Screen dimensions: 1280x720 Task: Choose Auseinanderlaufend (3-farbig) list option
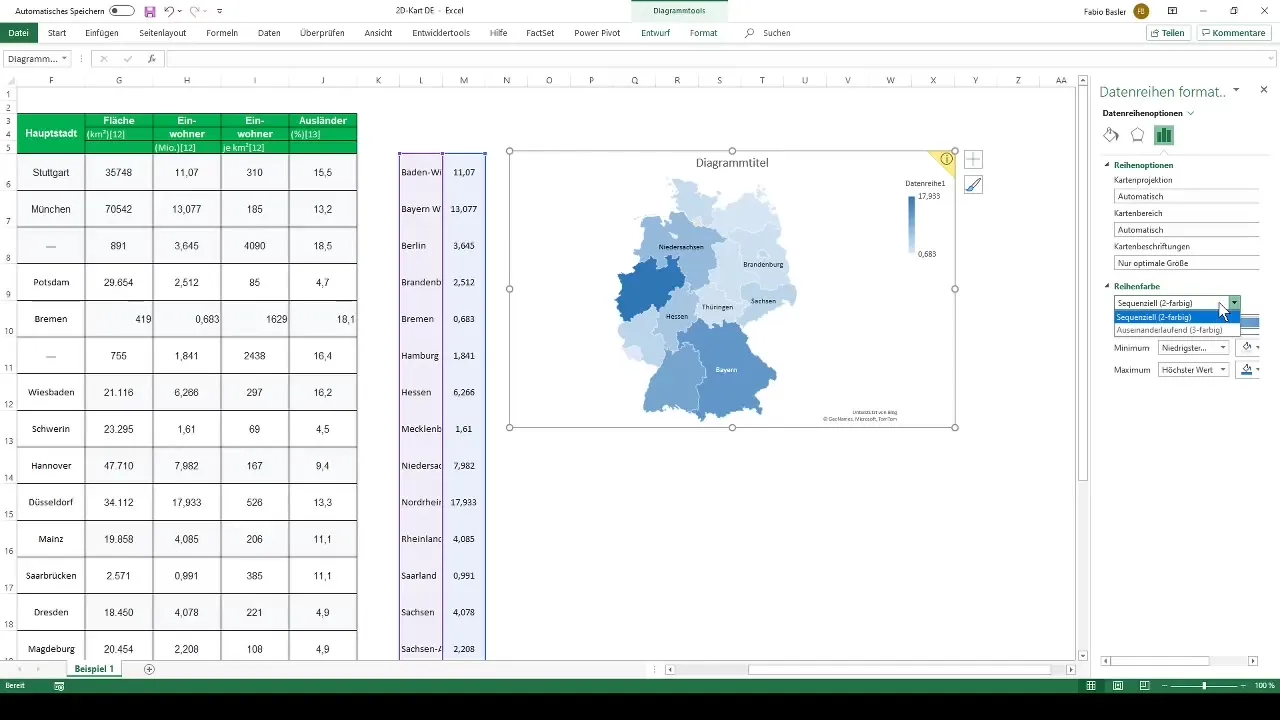click(1177, 329)
